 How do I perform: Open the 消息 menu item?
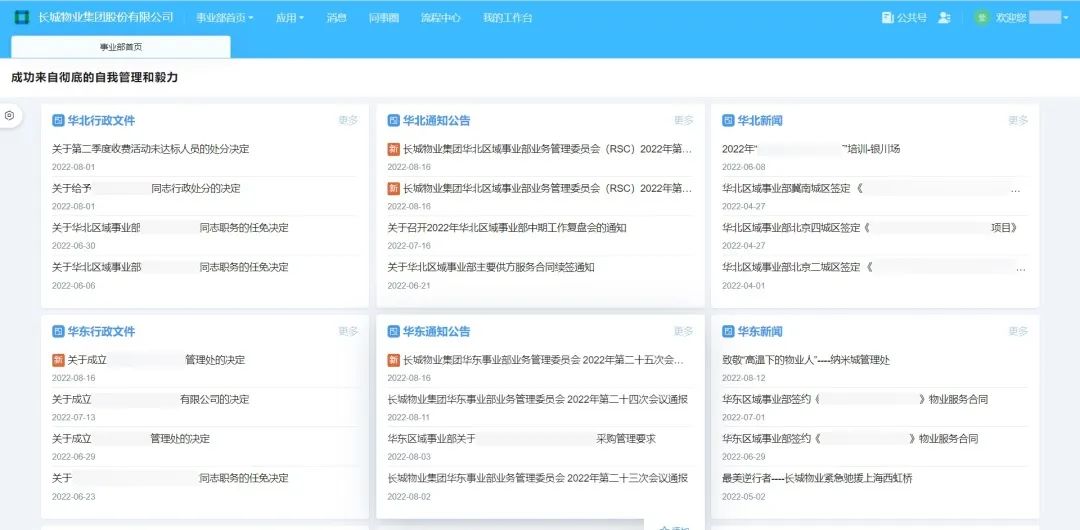[336, 18]
